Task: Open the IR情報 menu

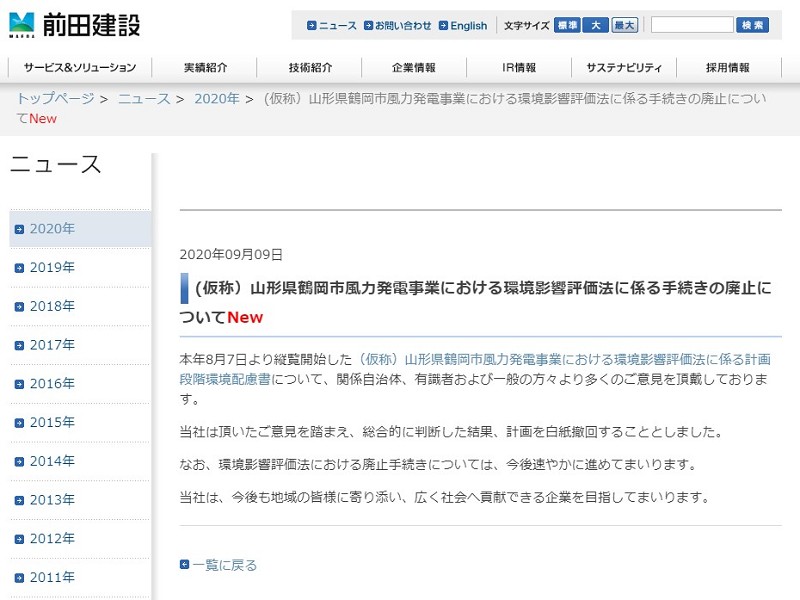Action: pos(519,68)
